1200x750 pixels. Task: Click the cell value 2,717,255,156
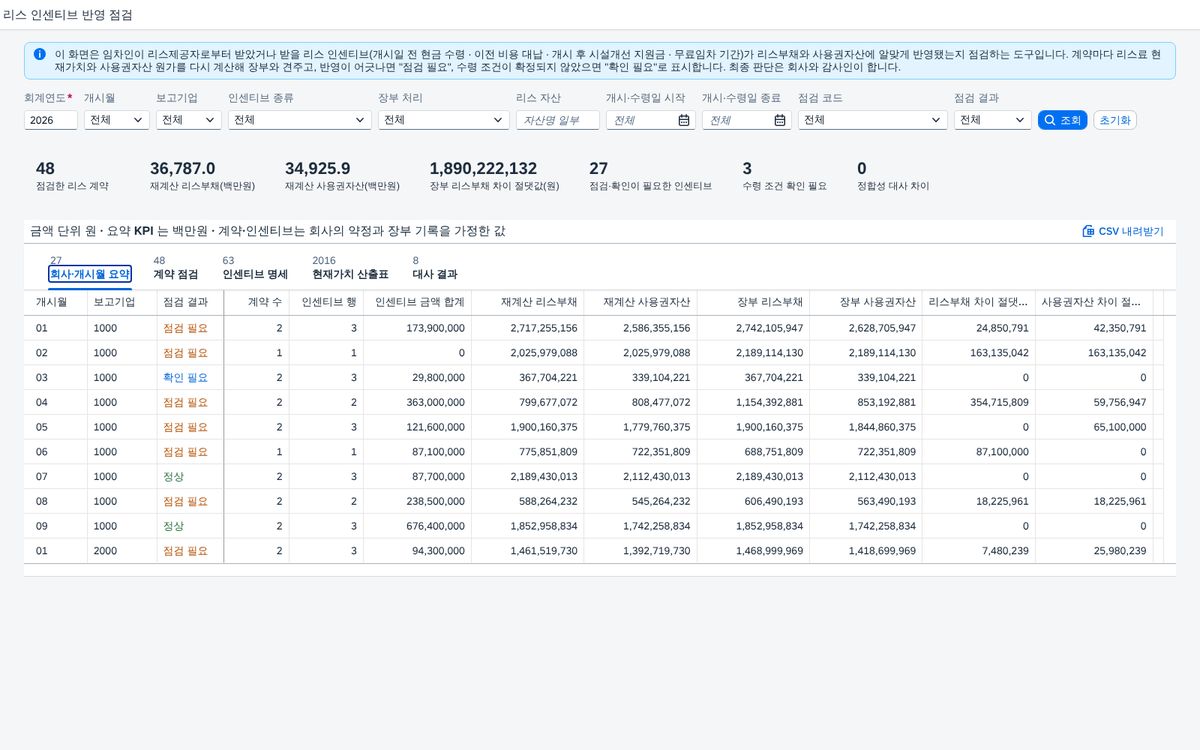click(x=543, y=328)
